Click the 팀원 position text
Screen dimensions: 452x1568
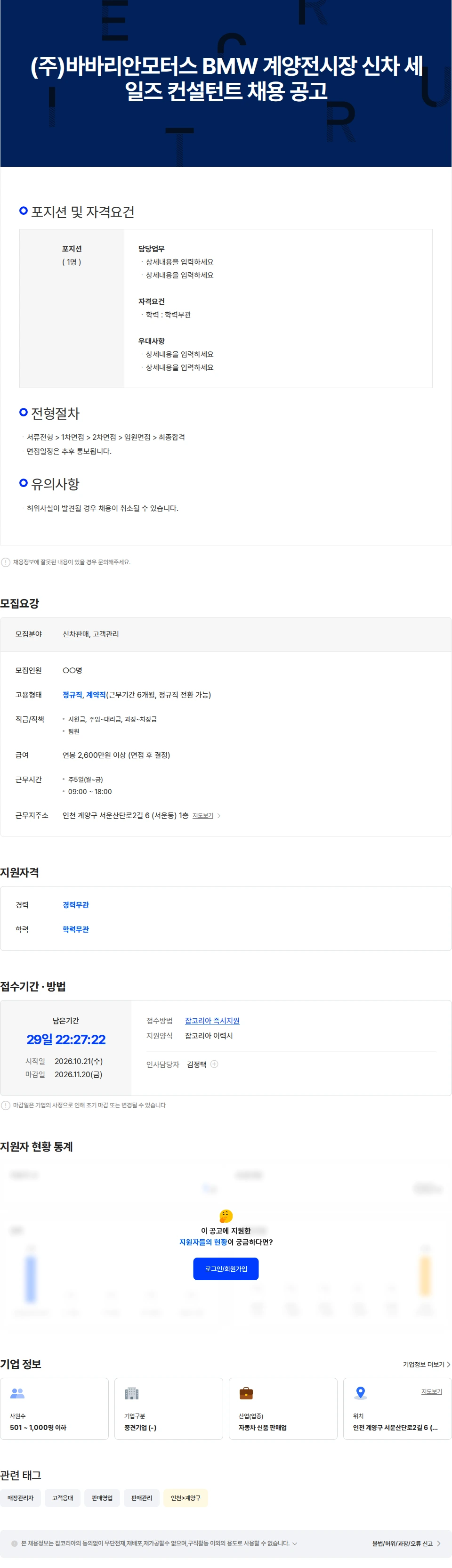point(73,731)
